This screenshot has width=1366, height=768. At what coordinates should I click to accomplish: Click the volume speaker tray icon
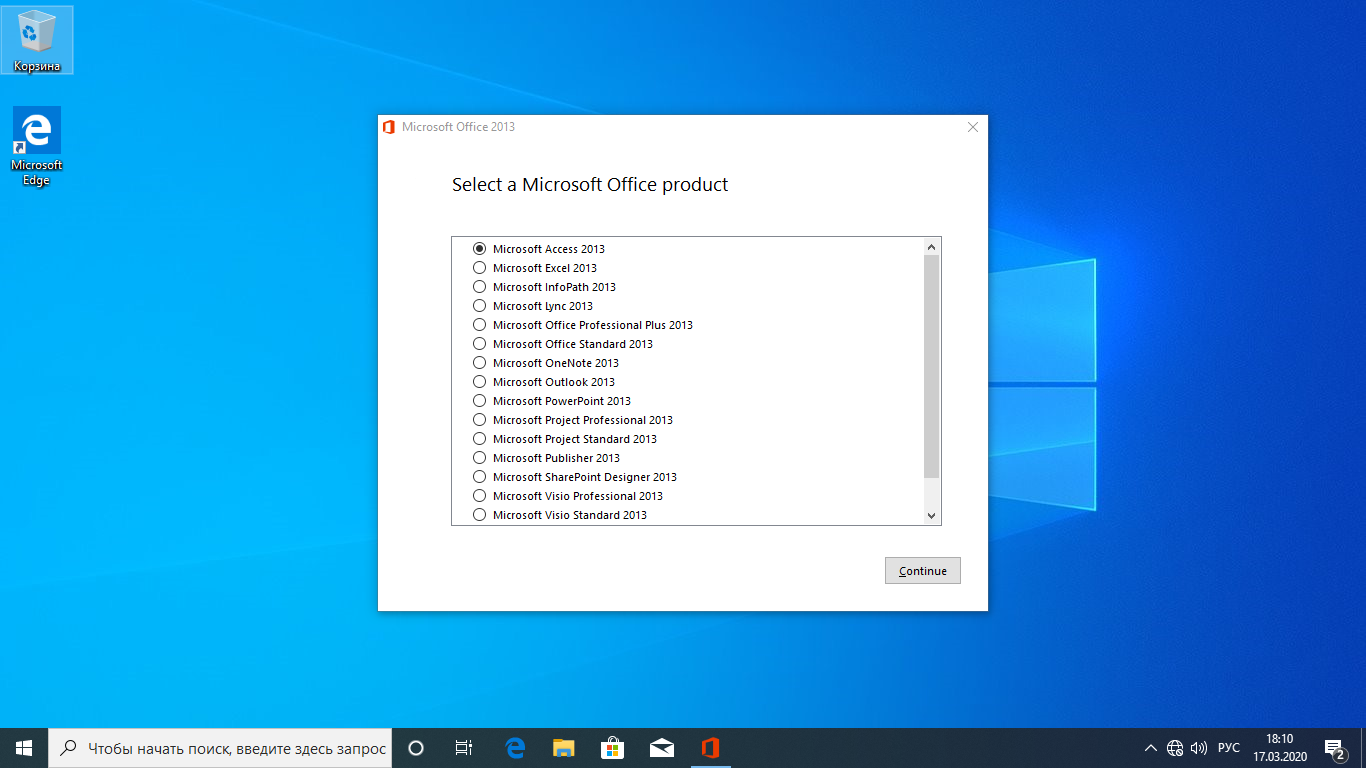click(1199, 748)
